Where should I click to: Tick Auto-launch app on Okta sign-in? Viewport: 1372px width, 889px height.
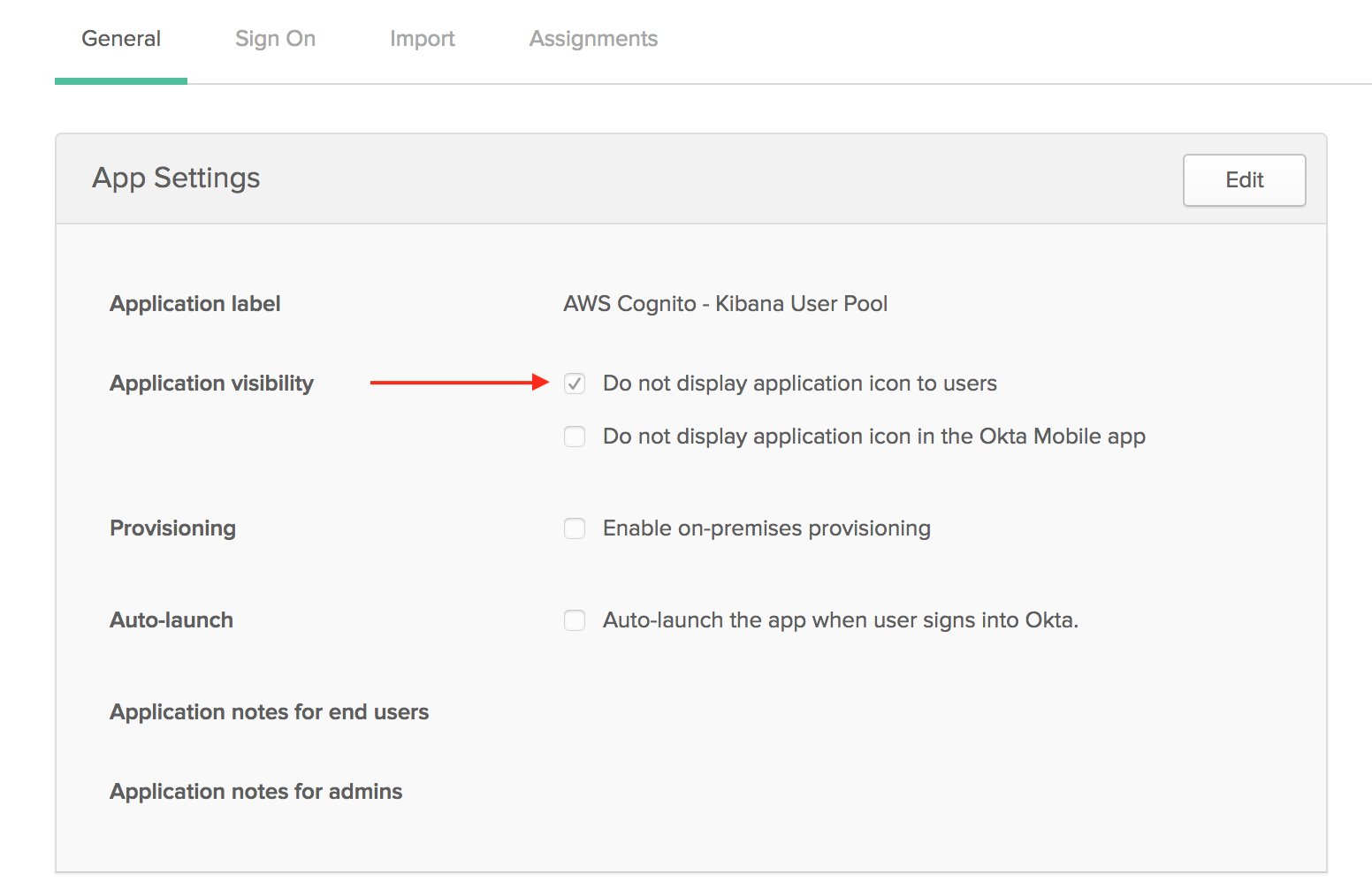575,620
